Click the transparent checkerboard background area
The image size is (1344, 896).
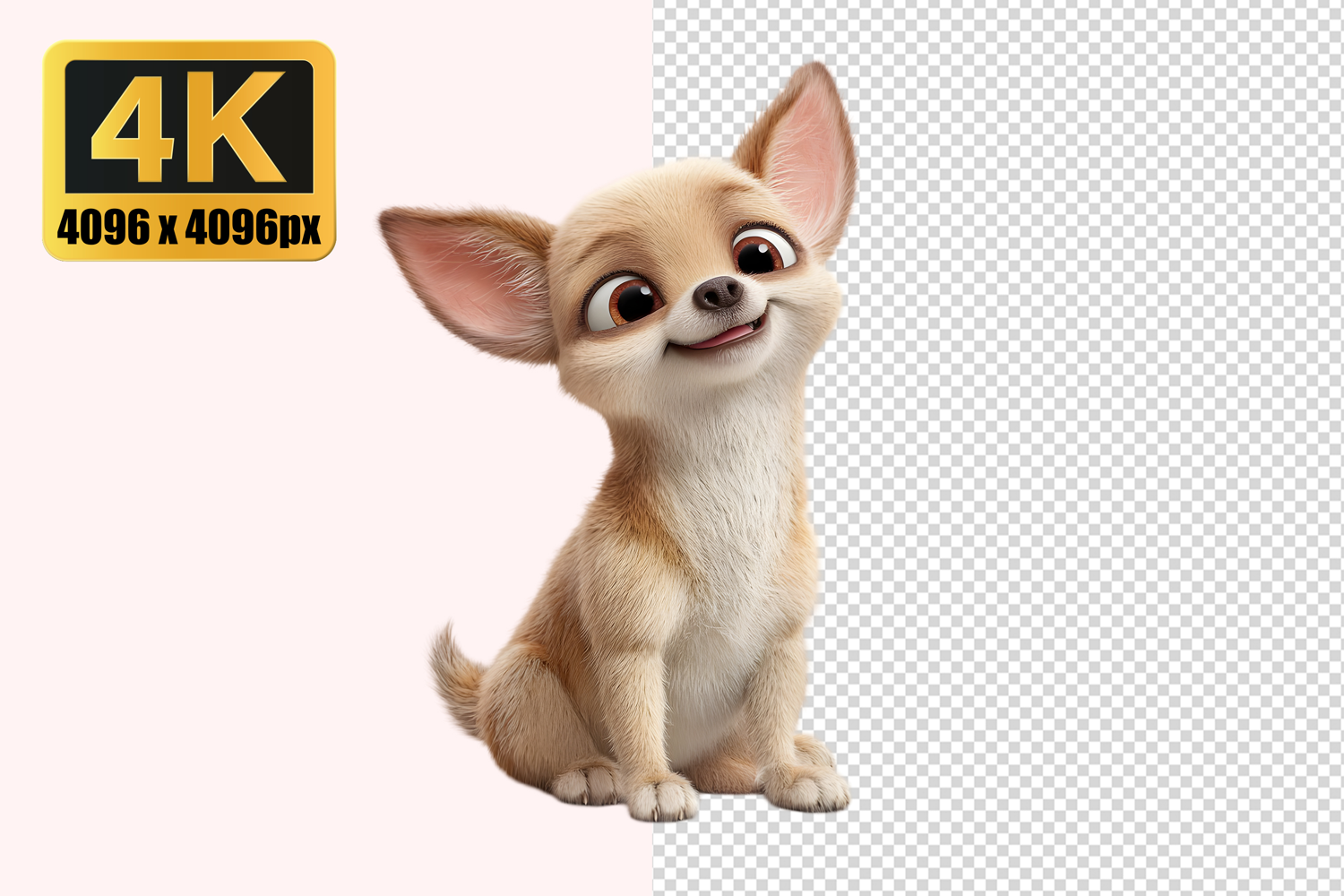click(1075, 448)
